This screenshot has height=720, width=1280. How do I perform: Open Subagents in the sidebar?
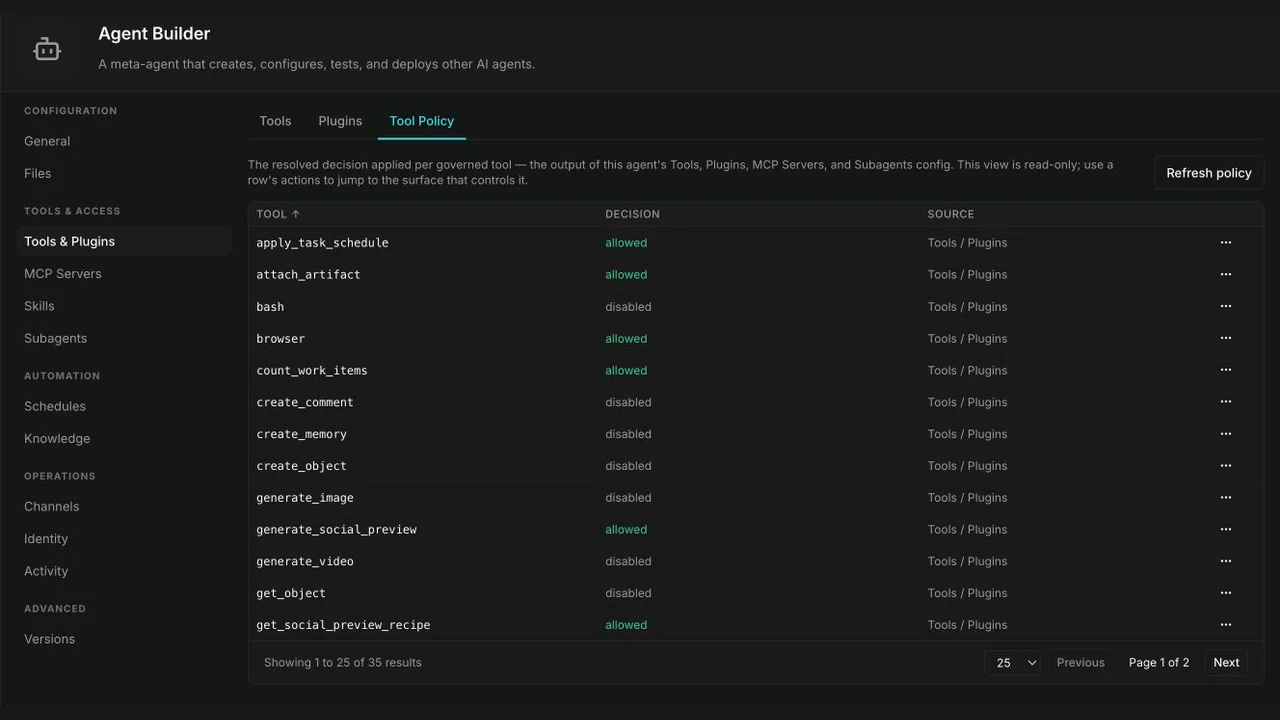(x=55, y=338)
